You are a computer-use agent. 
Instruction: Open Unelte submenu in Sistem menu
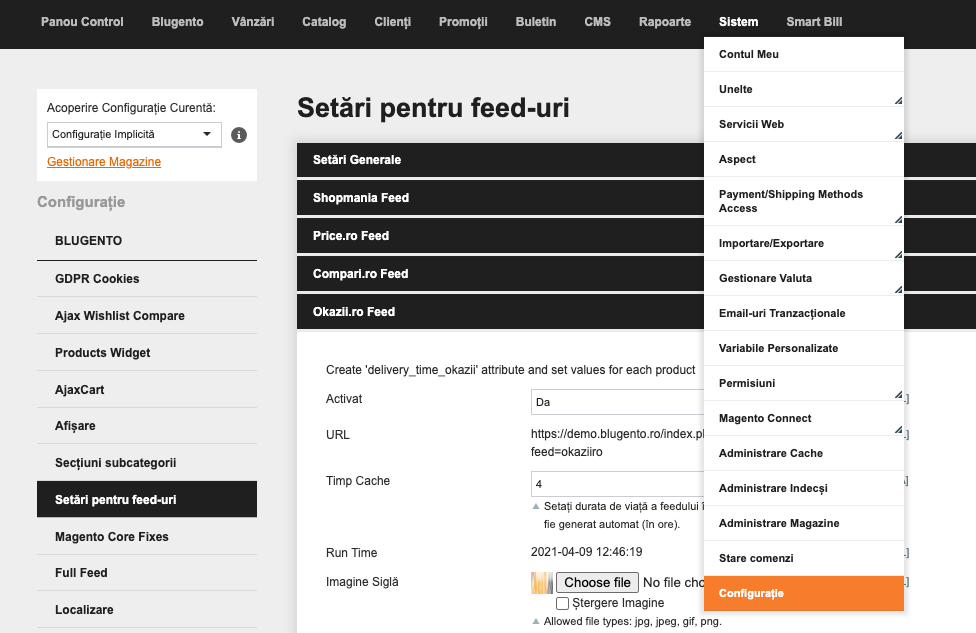[x=804, y=89]
